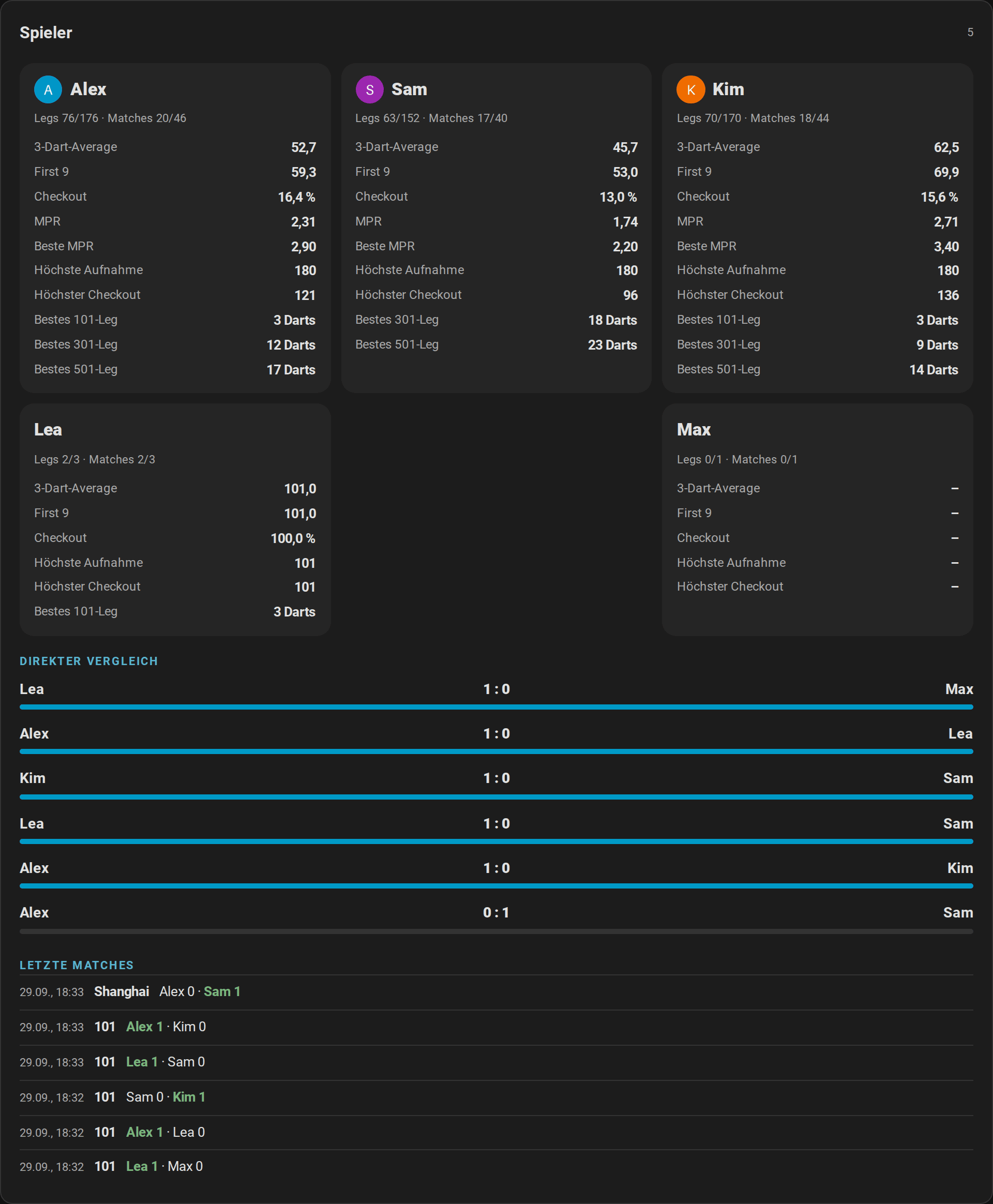The width and height of the screenshot is (993, 1204).
Task: Click Kim's Beste MPR value 3,40
Action: tap(946, 247)
